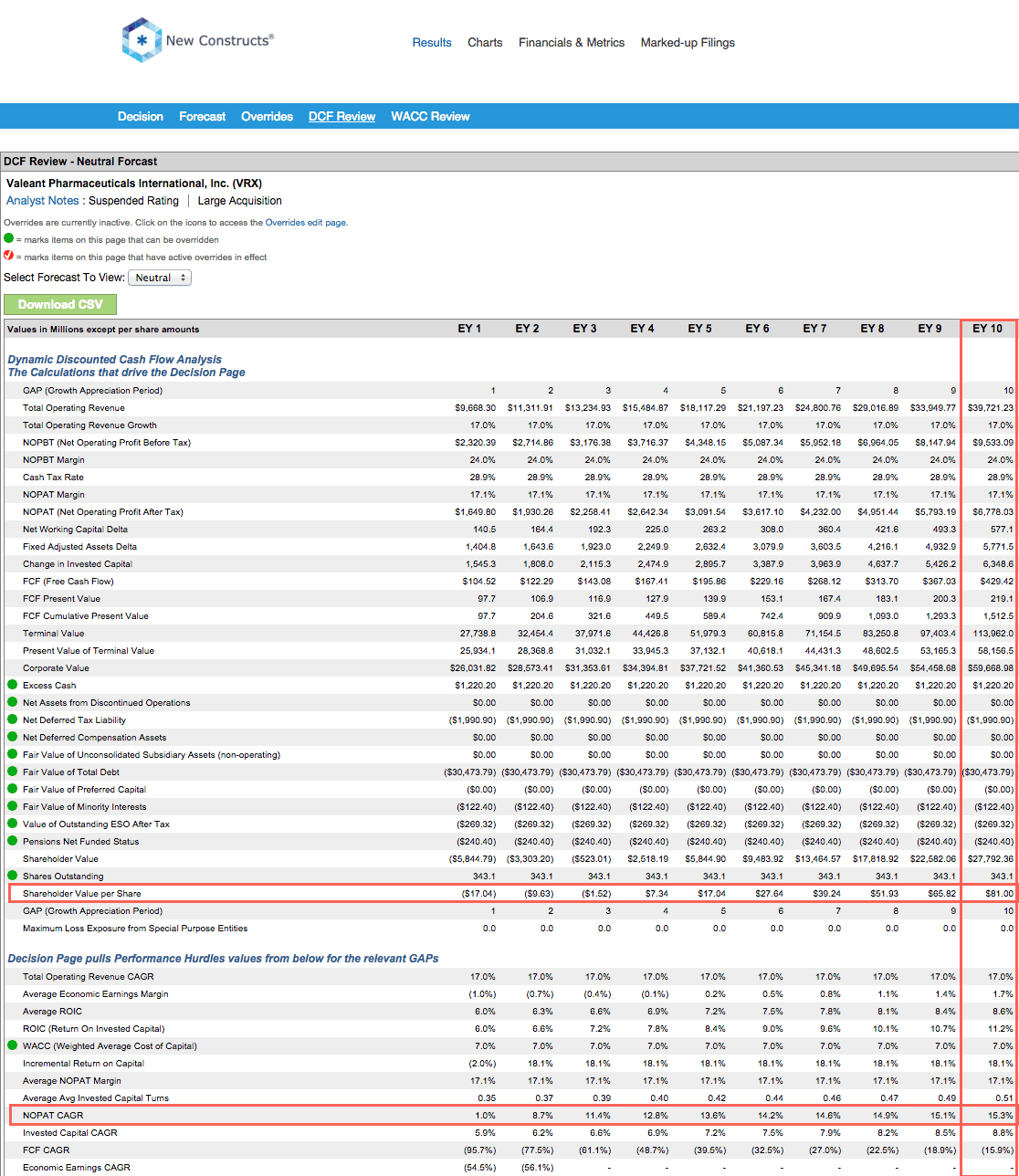Click the green override dot for Excess Cash
1019x1176 pixels.
pyautogui.click(x=12, y=685)
